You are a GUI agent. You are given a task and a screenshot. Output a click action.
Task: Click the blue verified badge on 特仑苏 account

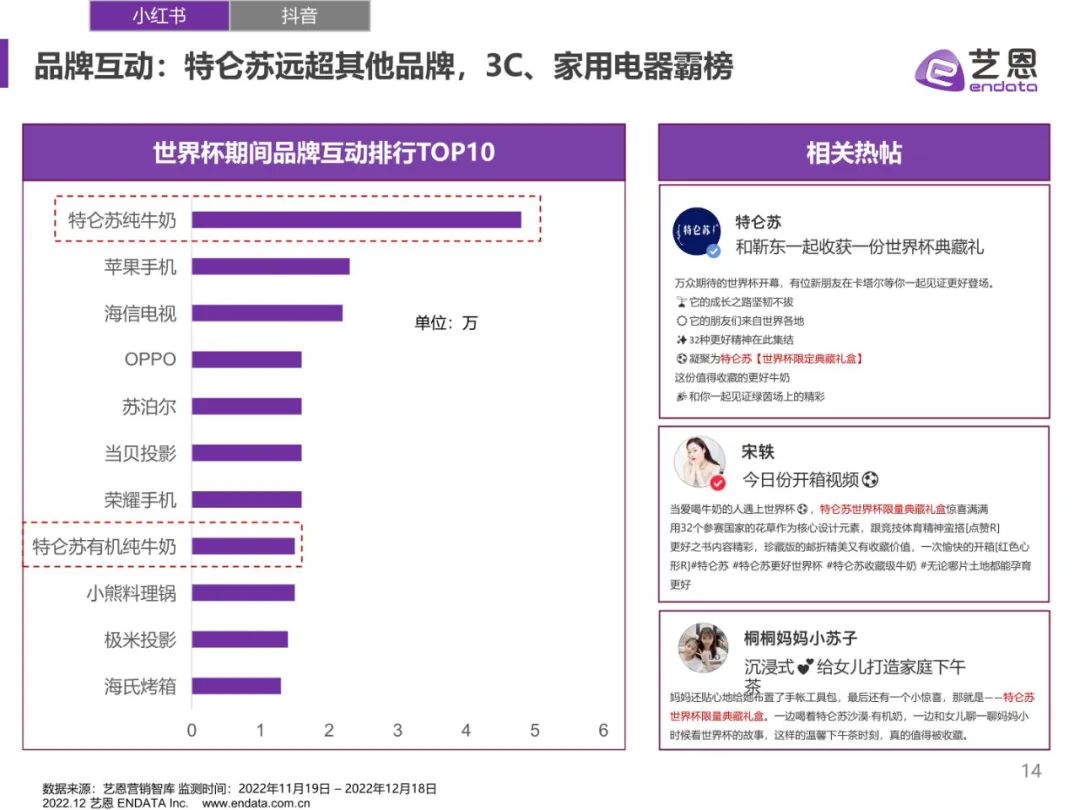pyautogui.click(x=712, y=253)
